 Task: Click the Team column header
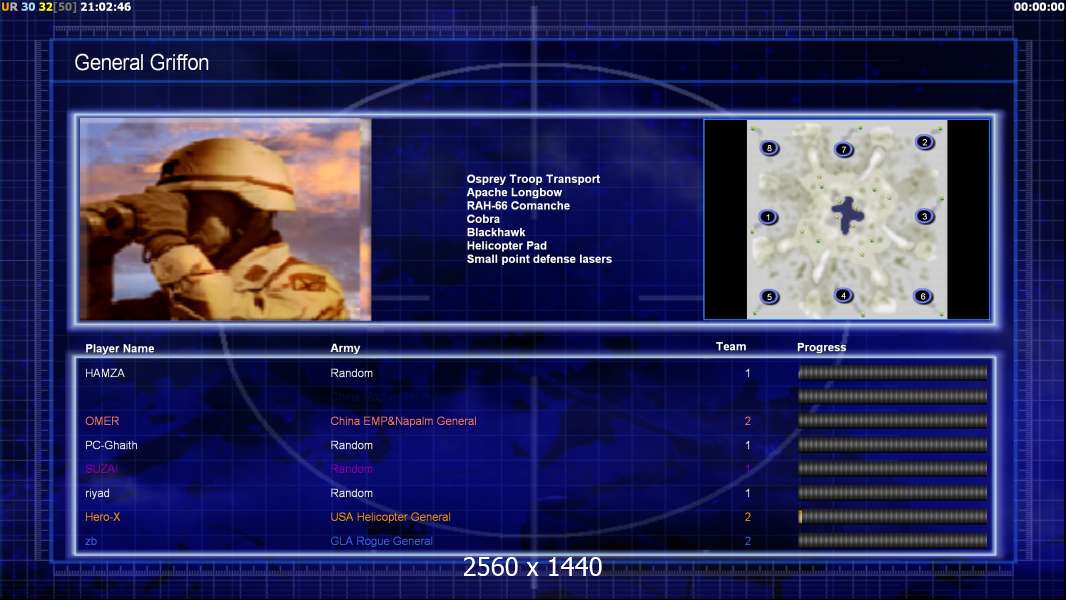tap(731, 347)
